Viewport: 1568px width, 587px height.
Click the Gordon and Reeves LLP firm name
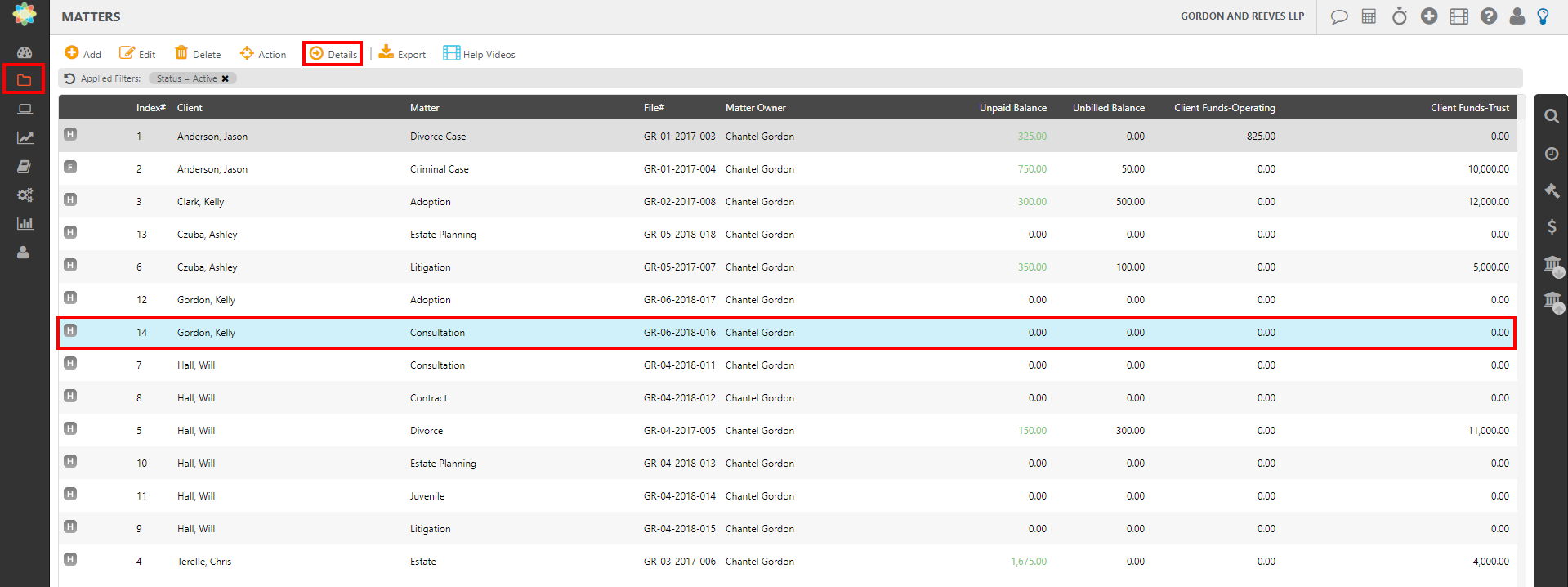[x=1242, y=16]
